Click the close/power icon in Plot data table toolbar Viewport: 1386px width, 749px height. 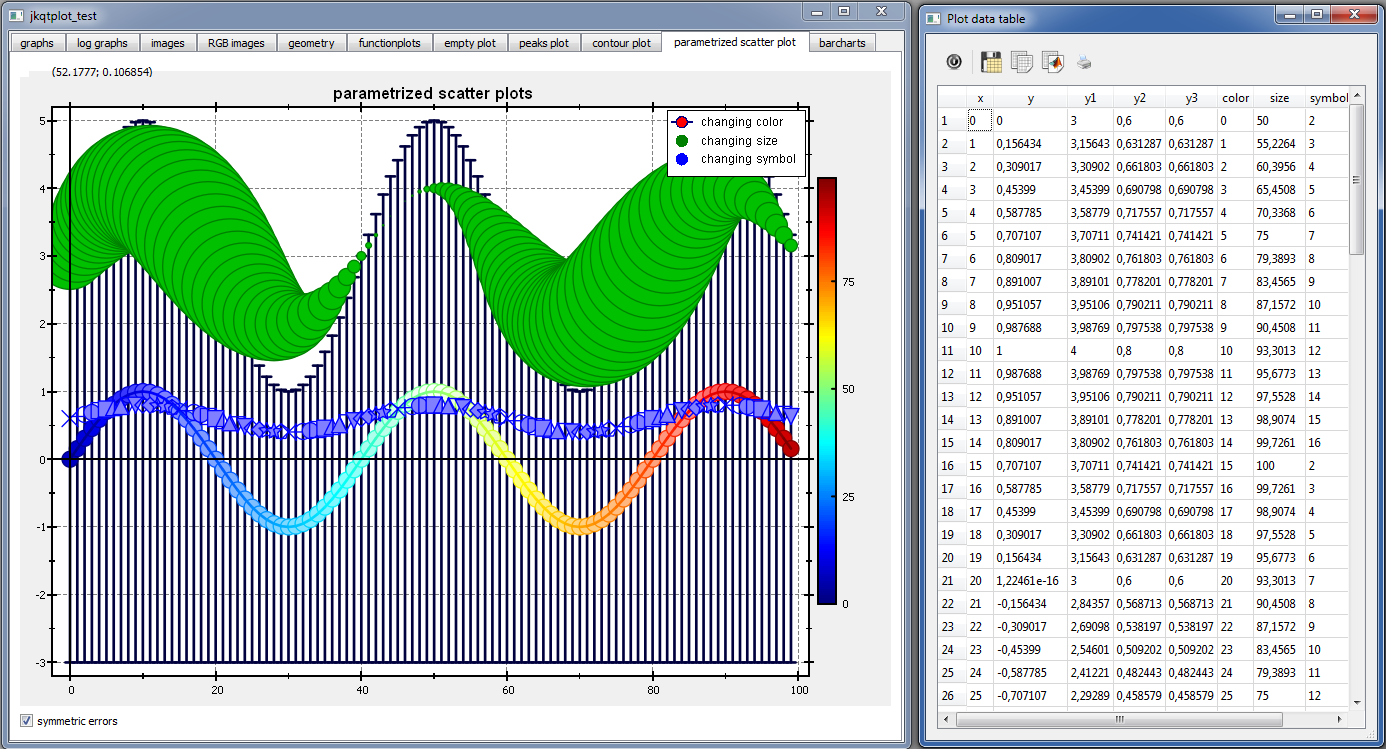click(954, 61)
